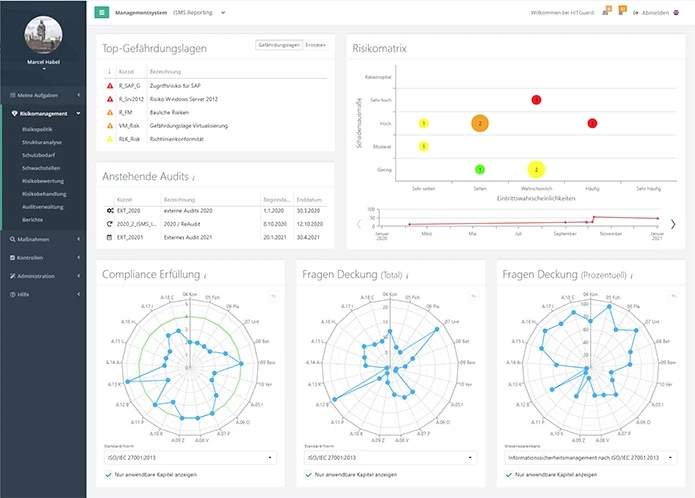The width and height of the screenshot is (695, 498).
Task: Toggle 'Nur anwendbare Kapitel anzeigen' under Compliance Erfüllung
Action: coord(109,474)
